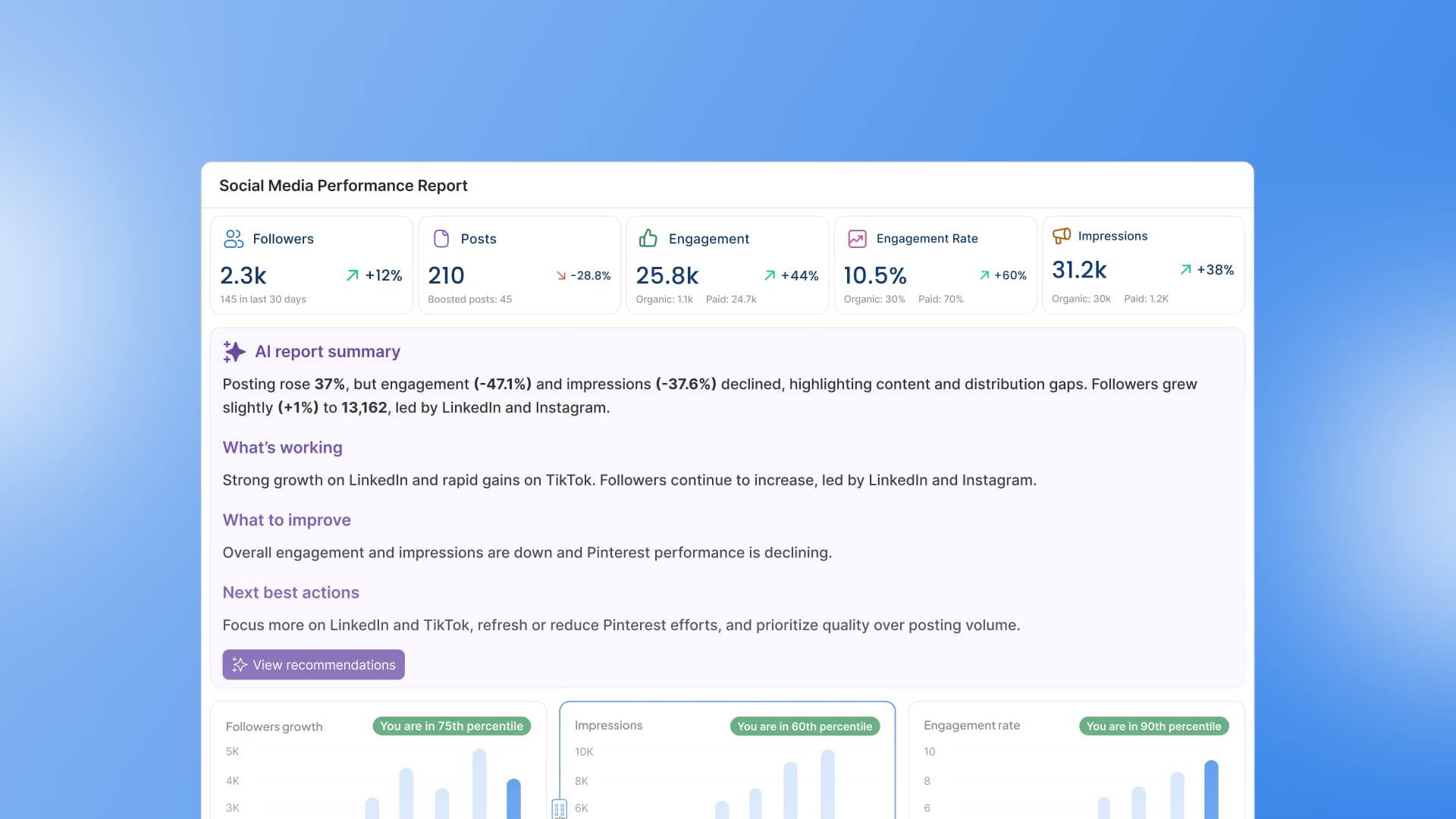
Task: Click the What to improve heading
Action: (287, 520)
